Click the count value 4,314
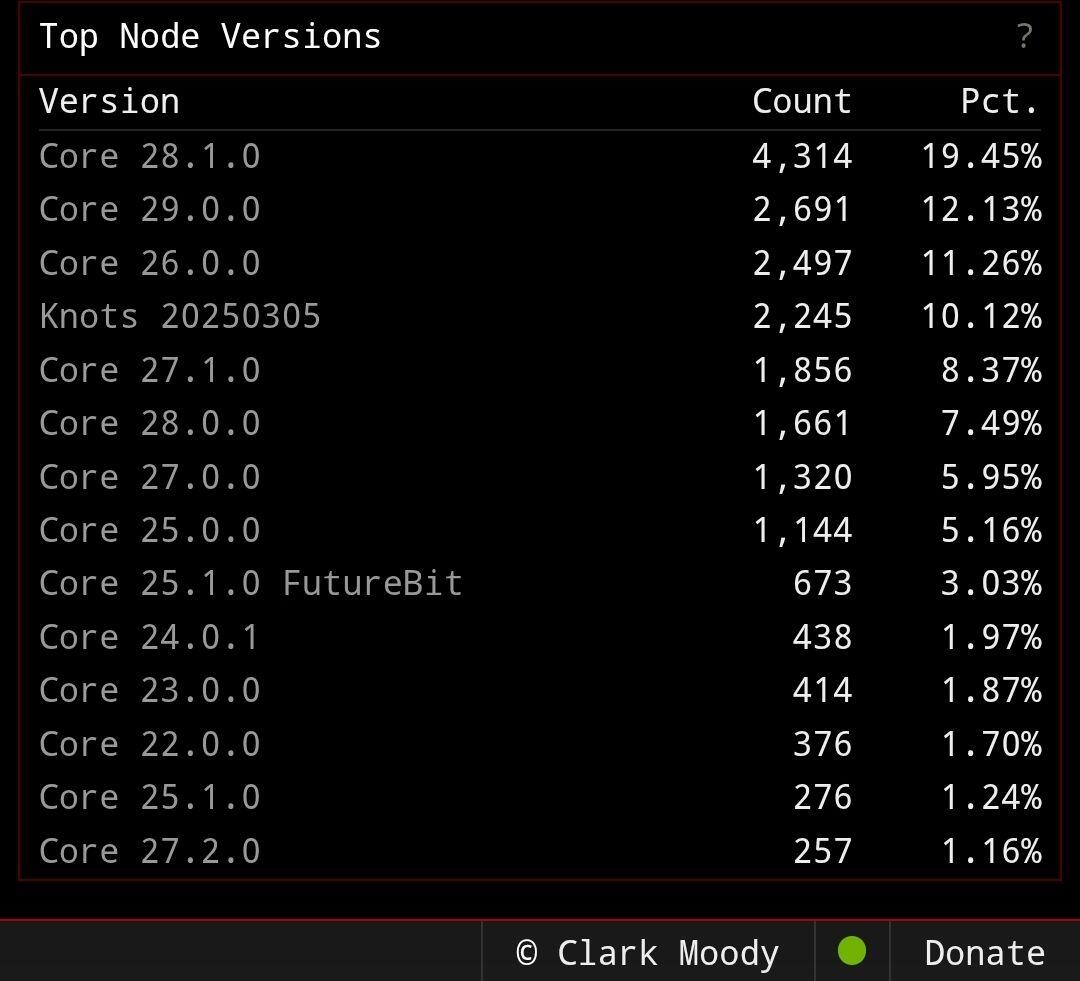 pos(802,157)
